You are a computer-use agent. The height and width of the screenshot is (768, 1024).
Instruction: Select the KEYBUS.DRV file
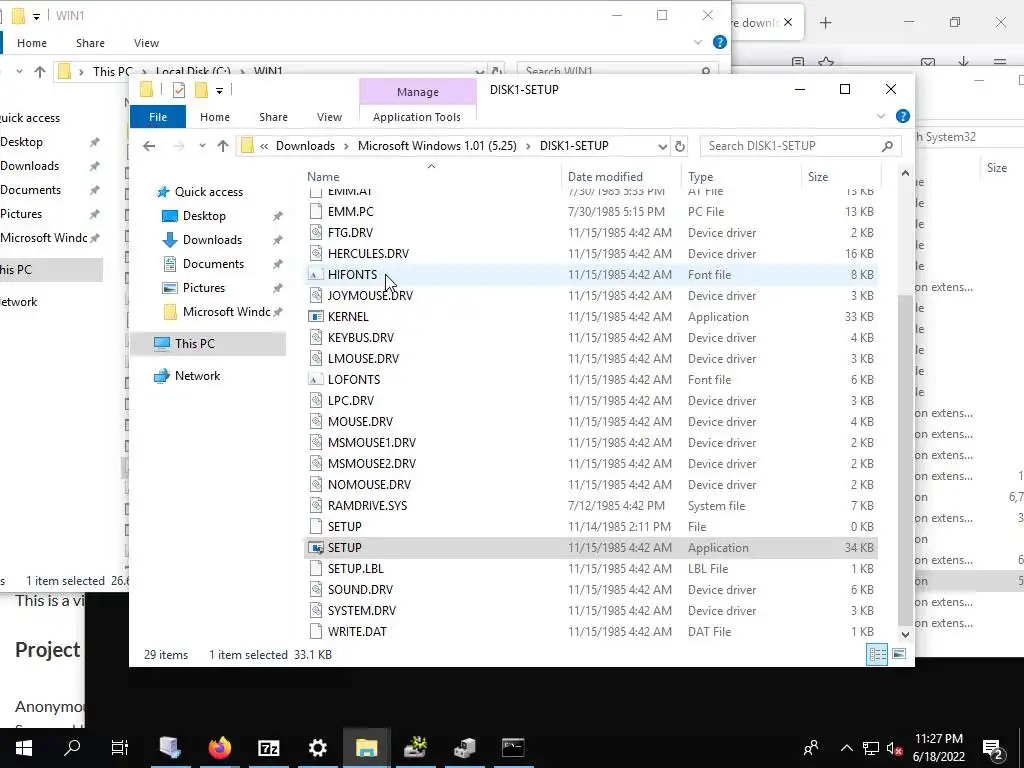tap(360, 338)
